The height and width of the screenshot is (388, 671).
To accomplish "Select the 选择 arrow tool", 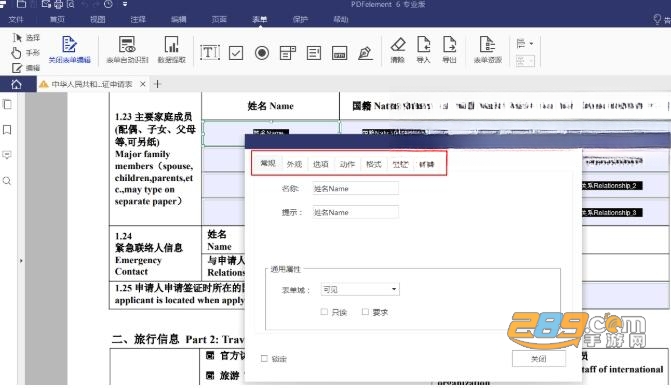I will (26, 38).
